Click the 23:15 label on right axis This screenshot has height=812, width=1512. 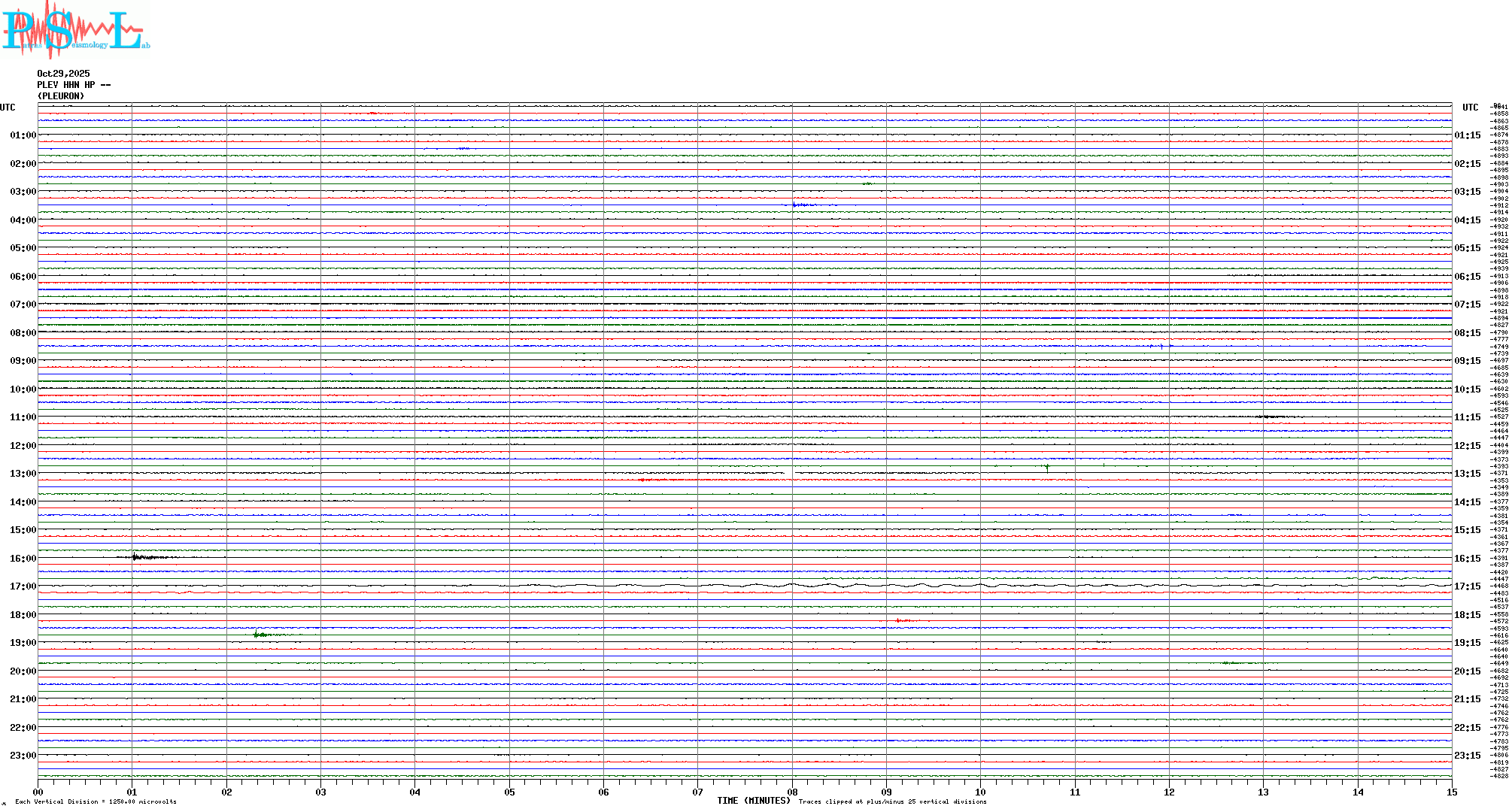pos(1468,756)
